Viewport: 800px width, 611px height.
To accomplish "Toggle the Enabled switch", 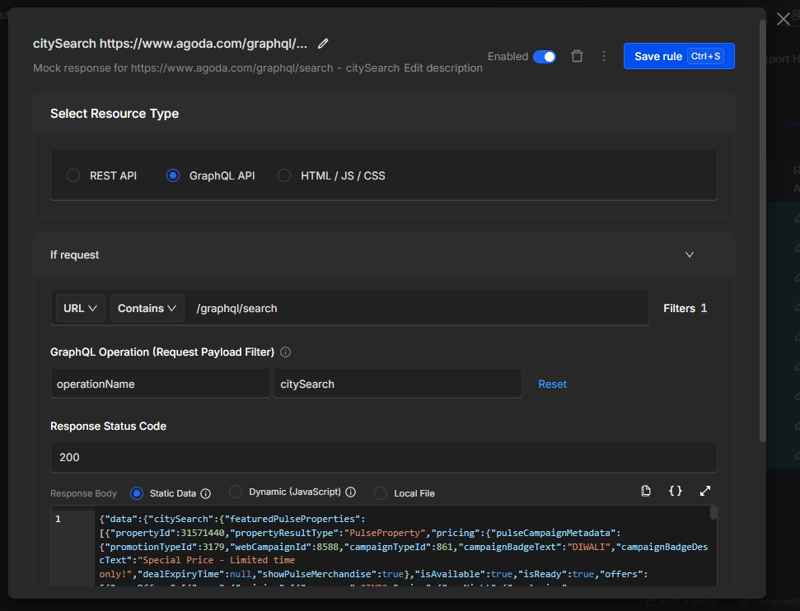I will 544,57.
